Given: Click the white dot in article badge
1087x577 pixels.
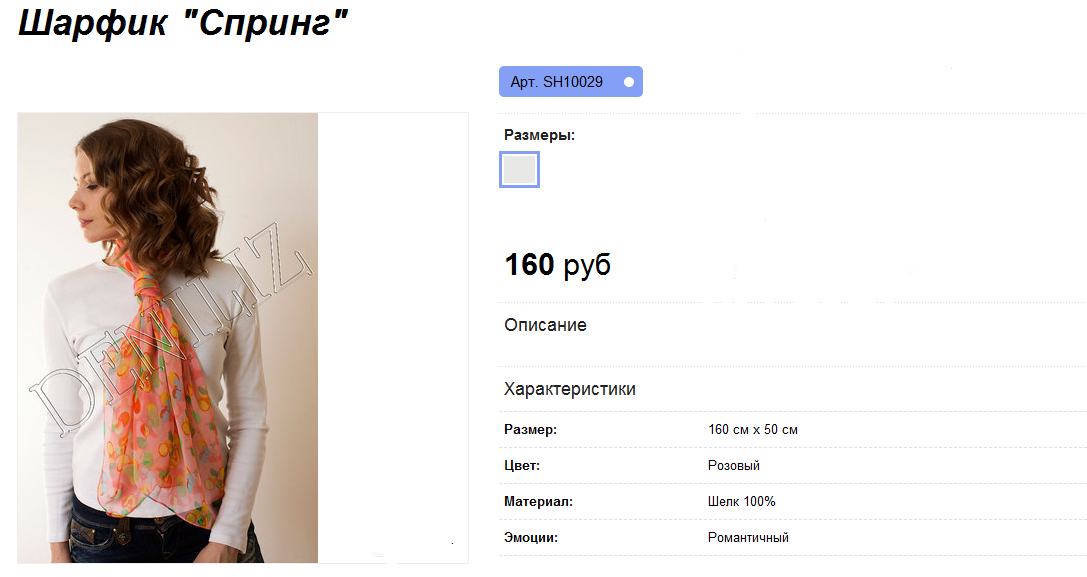Looking at the screenshot, I should (x=629, y=82).
